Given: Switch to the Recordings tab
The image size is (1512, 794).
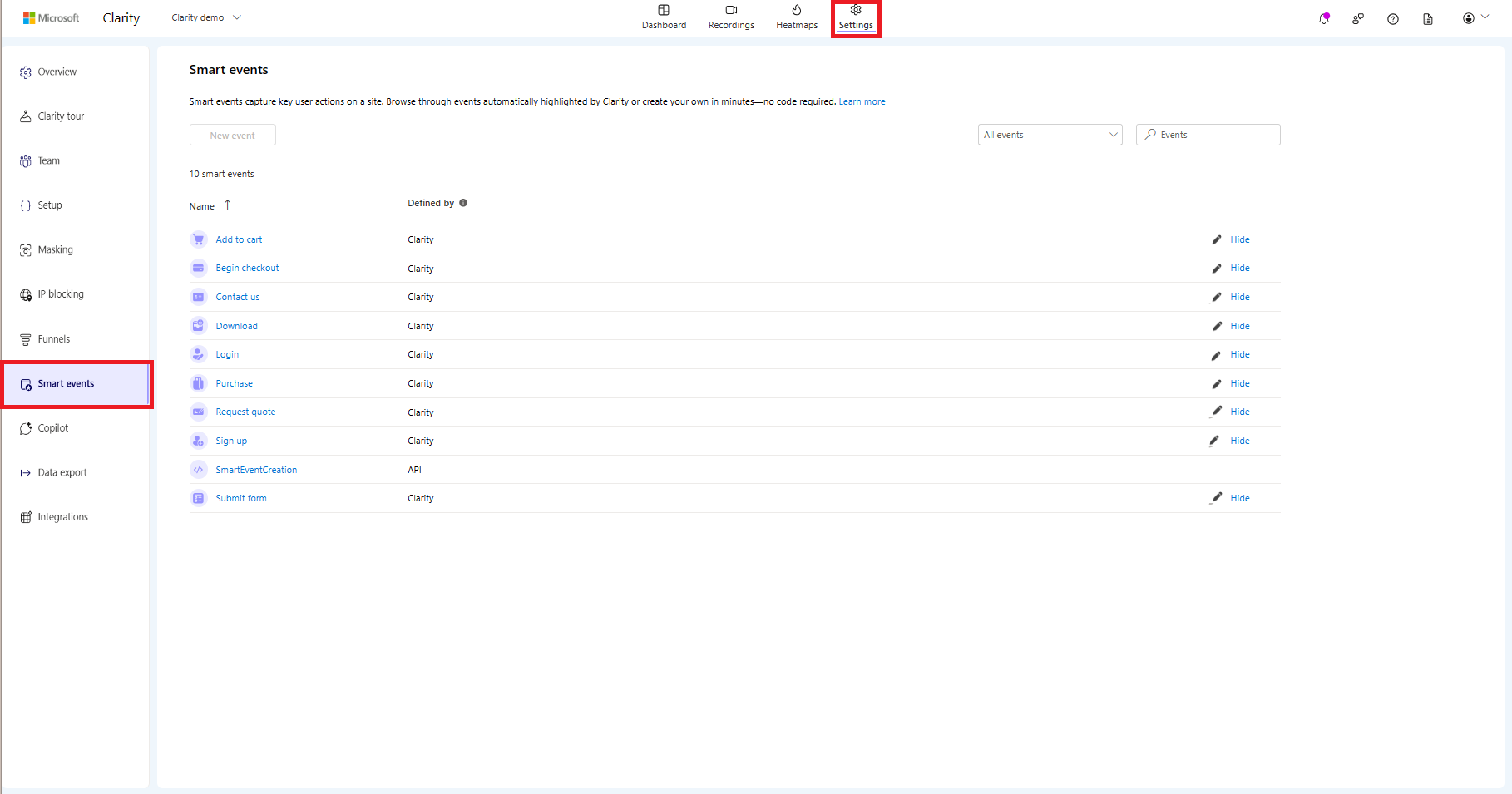Looking at the screenshot, I should pyautogui.click(x=731, y=17).
